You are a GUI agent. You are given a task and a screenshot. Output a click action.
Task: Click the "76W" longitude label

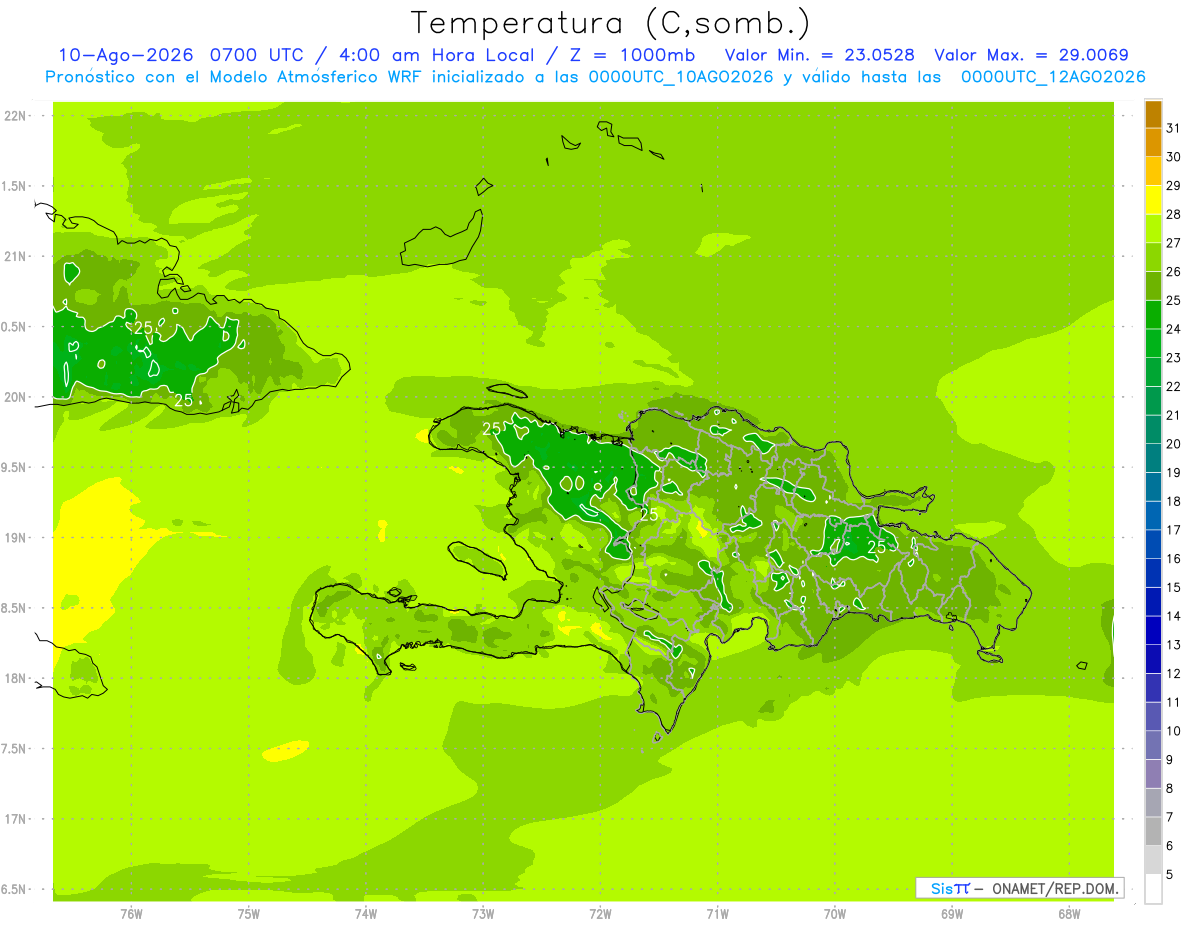131,914
